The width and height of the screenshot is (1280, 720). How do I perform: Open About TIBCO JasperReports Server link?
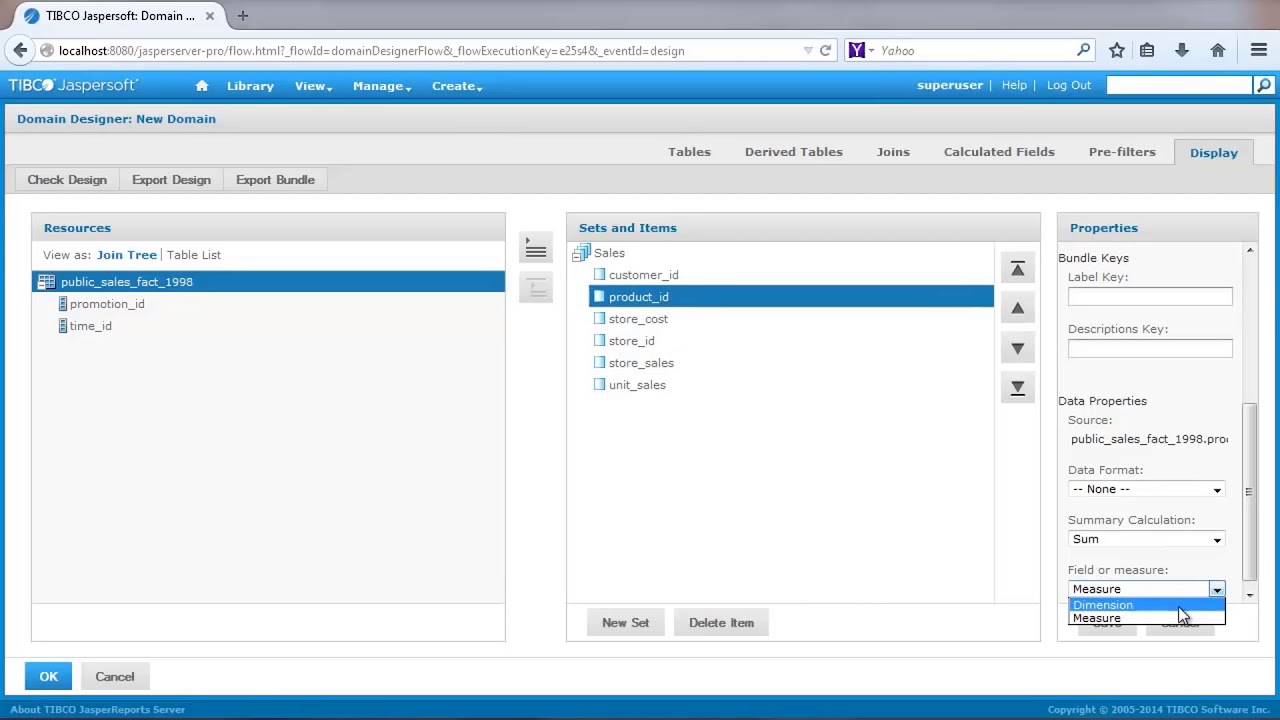pos(98,710)
